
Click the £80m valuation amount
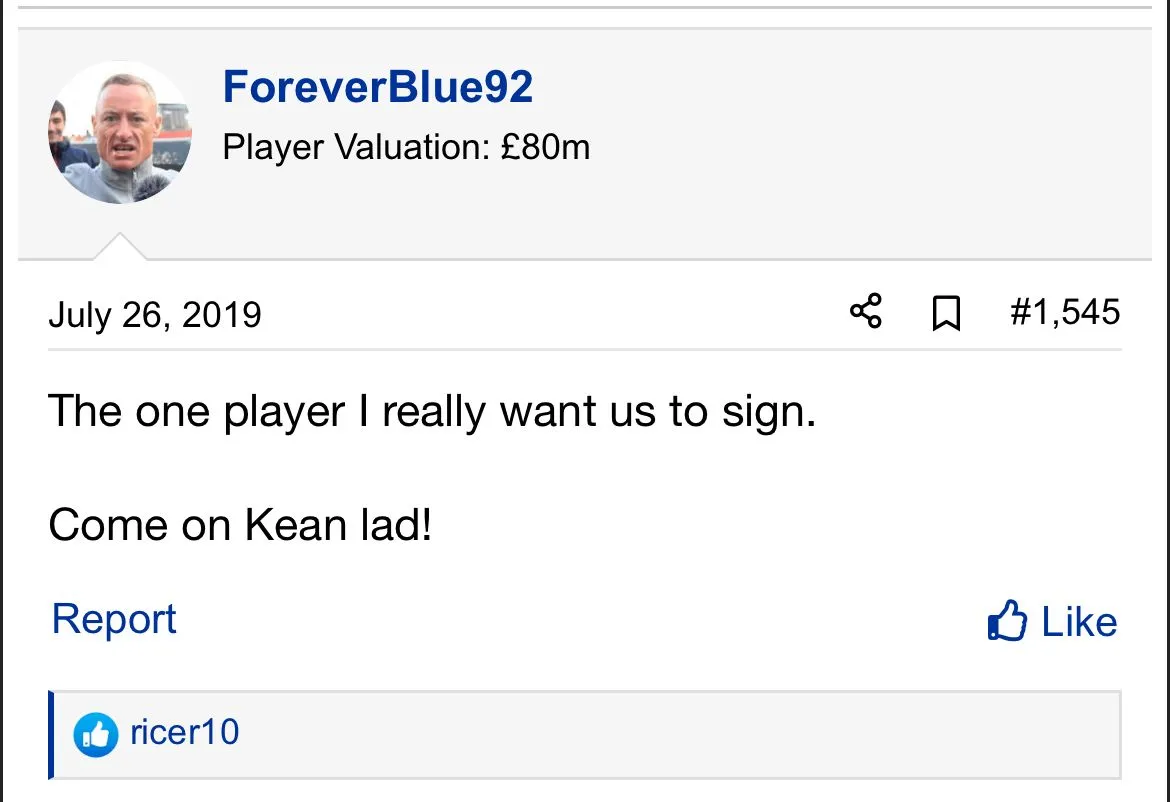545,148
